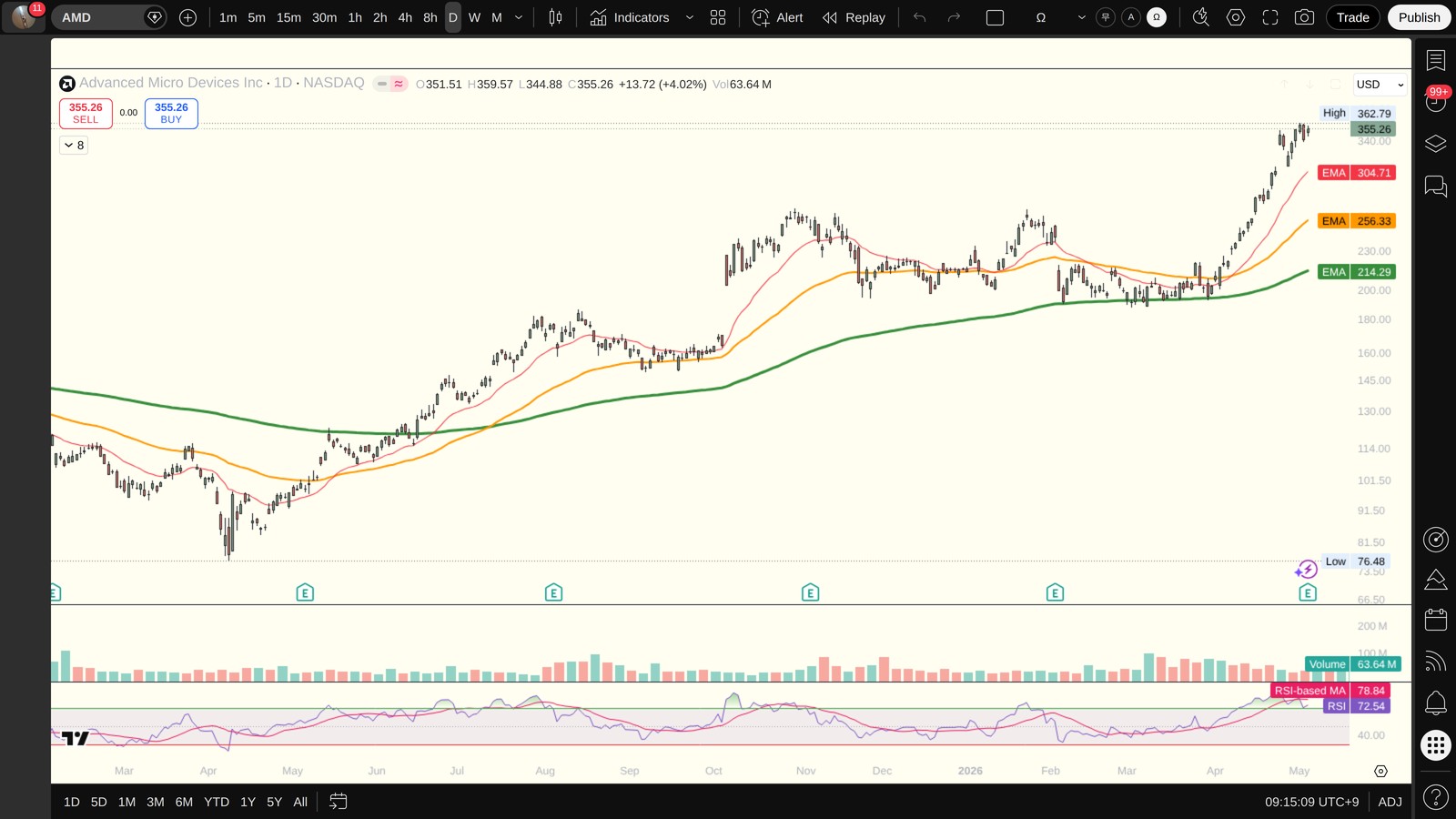Viewport: 1456px width, 819px height.
Task: Expand the indicators favorites dropdown arrow
Action: tap(689, 17)
